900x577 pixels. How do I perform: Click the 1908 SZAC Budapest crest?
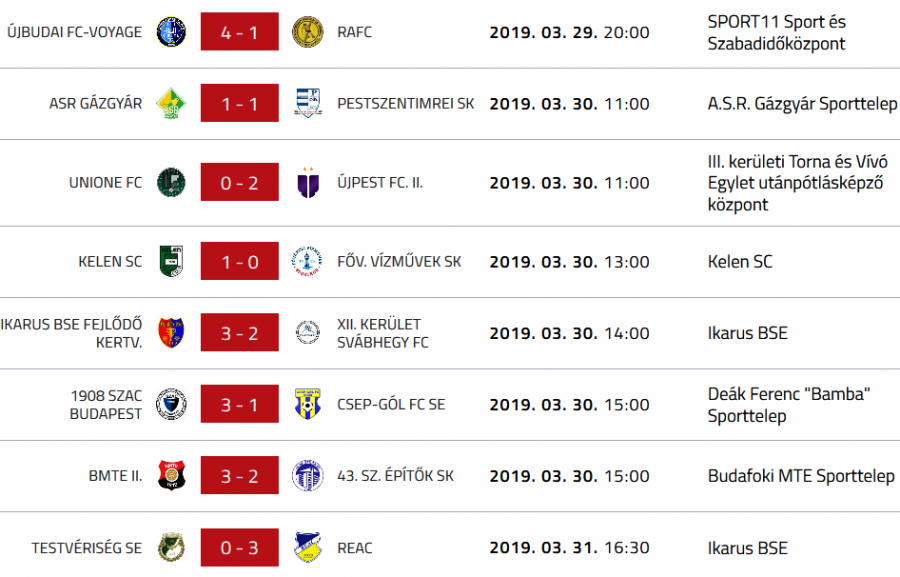pos(171,405)
